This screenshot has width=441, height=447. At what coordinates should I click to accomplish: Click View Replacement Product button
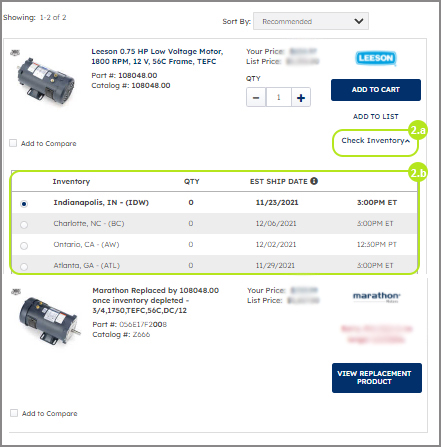[x=377, y=378]
